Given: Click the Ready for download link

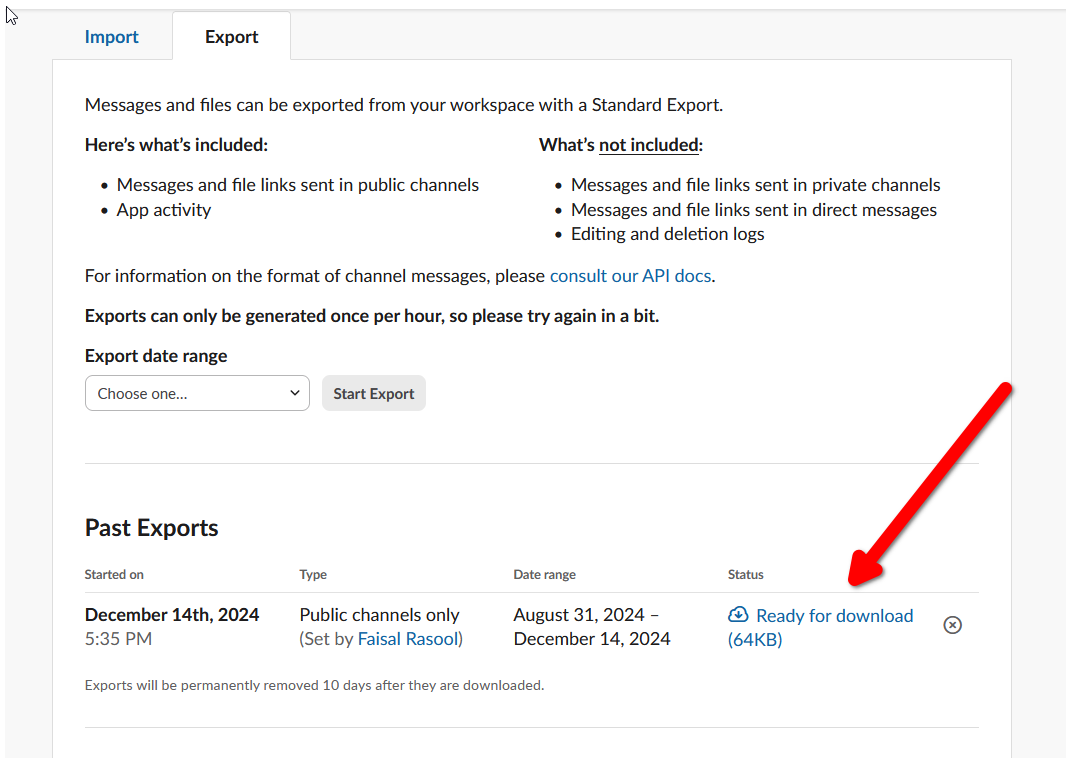Looking at the screenshot, I should coord(821,627).
